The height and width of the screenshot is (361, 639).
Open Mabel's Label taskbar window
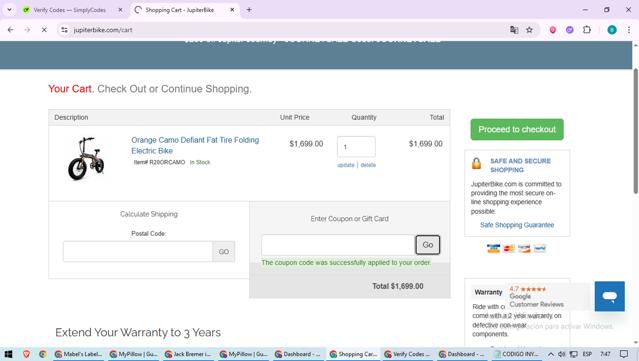pos(79,354)
